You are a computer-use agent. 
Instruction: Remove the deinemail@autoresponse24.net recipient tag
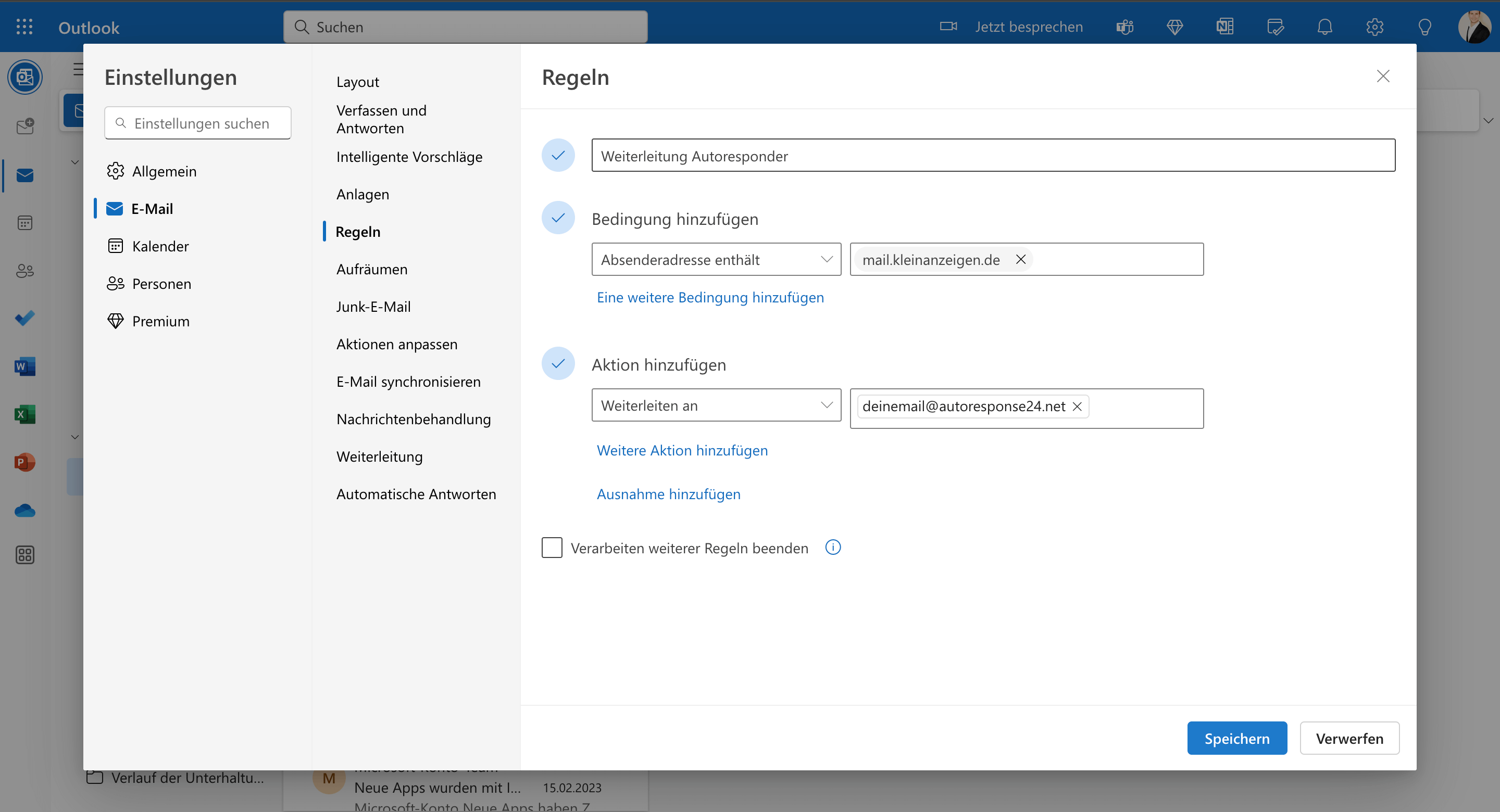[x=1077, y=407]
